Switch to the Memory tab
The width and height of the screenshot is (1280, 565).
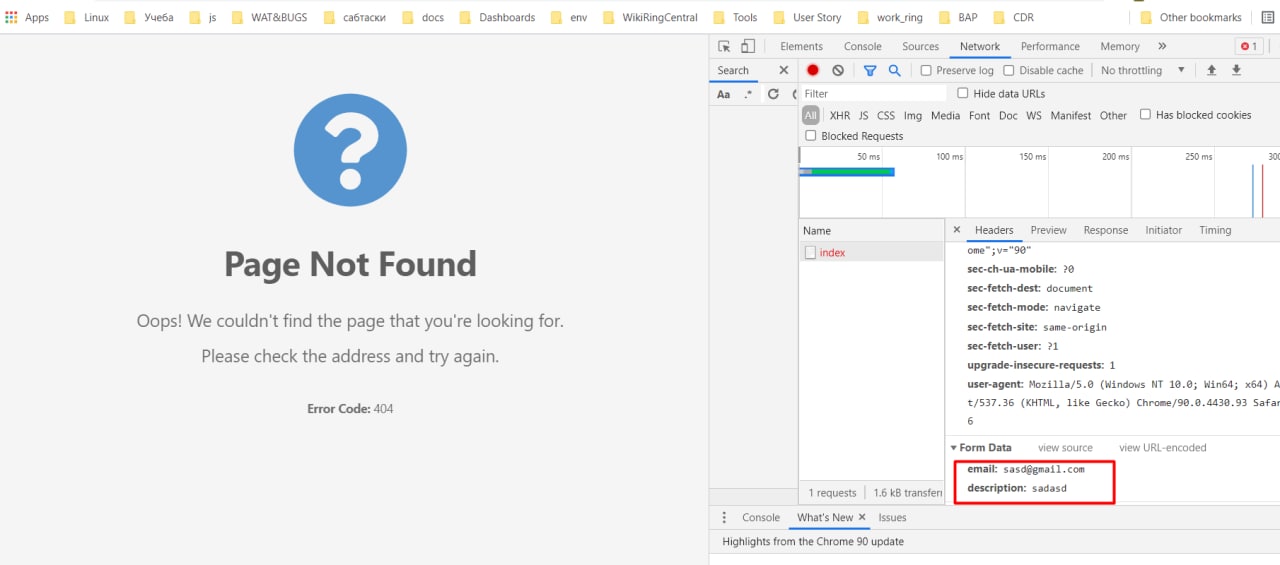[x=1120, y=46]
